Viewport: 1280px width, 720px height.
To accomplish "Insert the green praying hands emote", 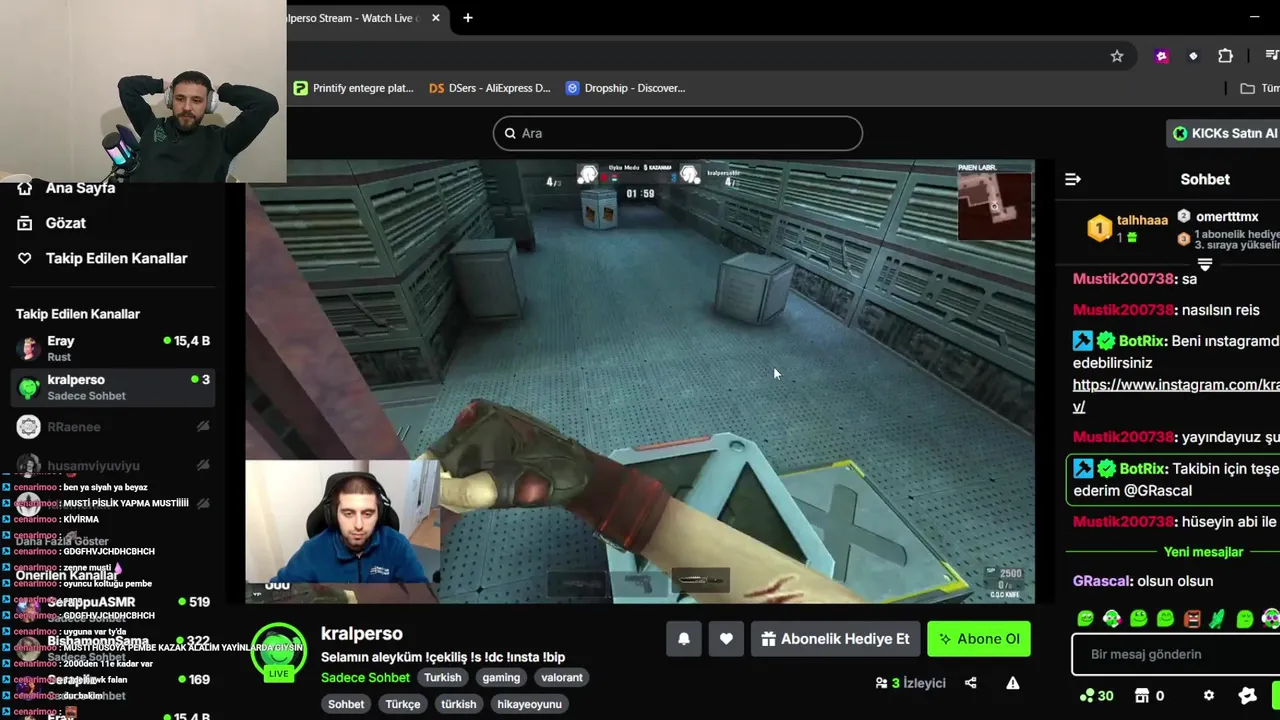I will point(1218,619).
